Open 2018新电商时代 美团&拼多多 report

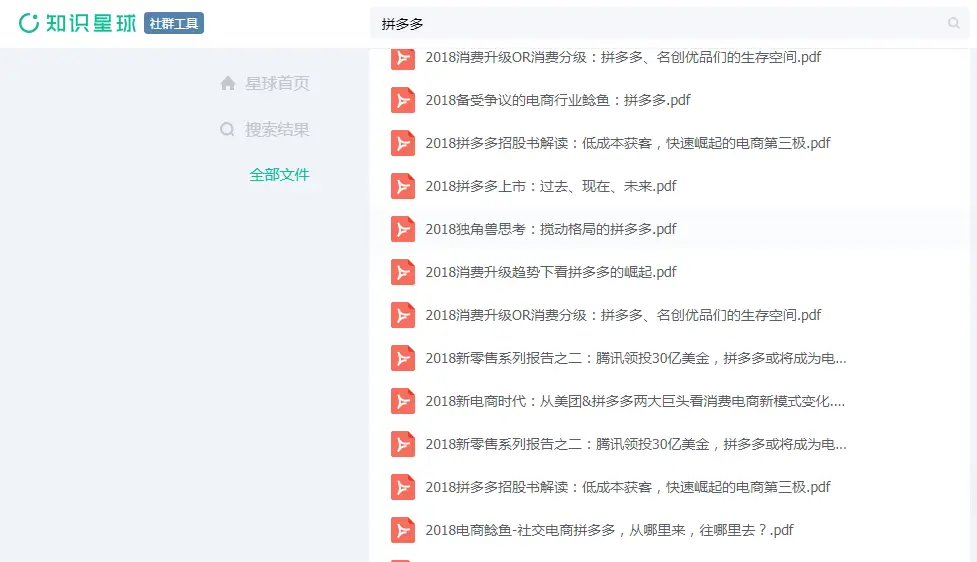click(634, 401)
